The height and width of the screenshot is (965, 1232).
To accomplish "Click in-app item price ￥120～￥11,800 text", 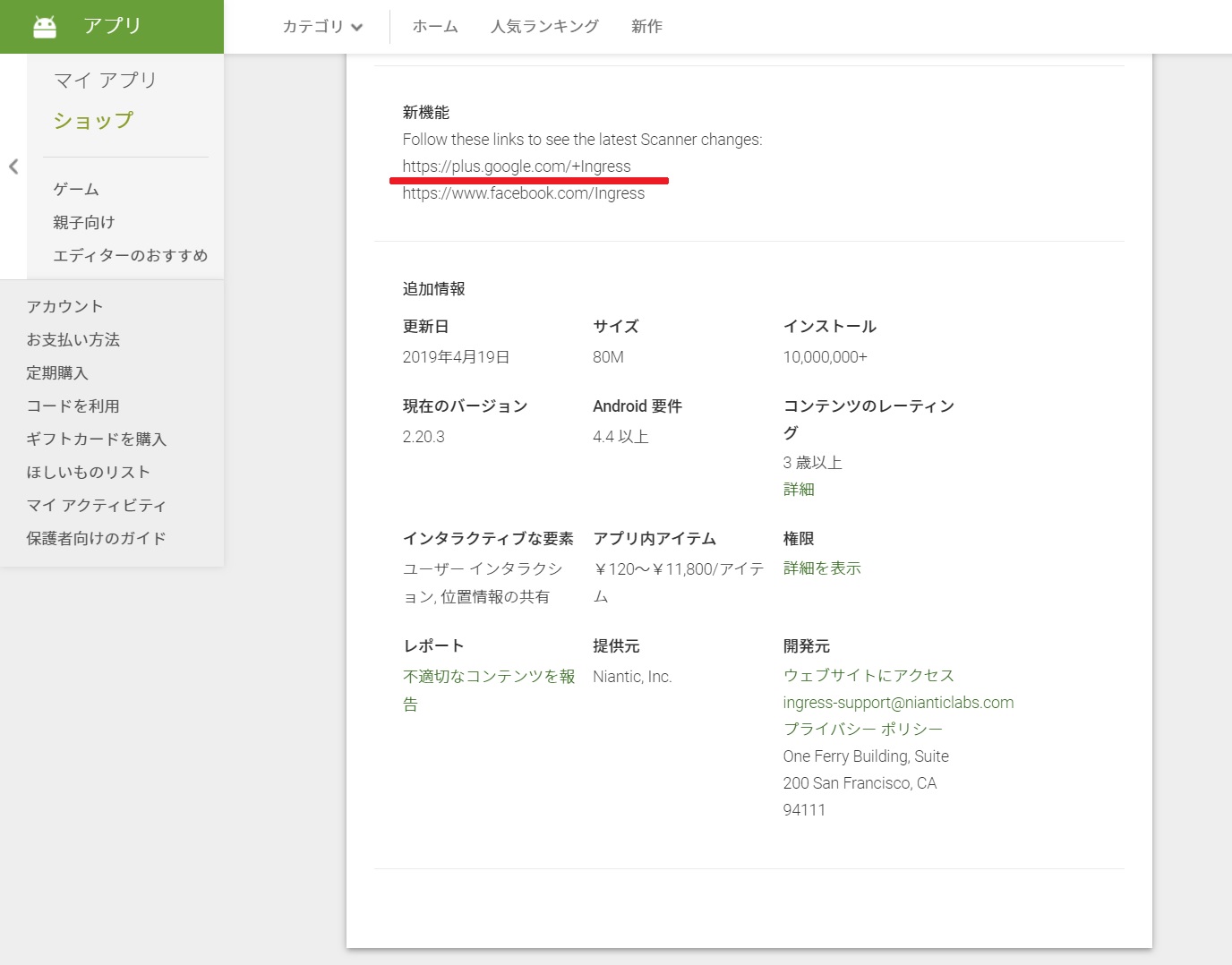I will pyautogui.click(x=679, y=583).
